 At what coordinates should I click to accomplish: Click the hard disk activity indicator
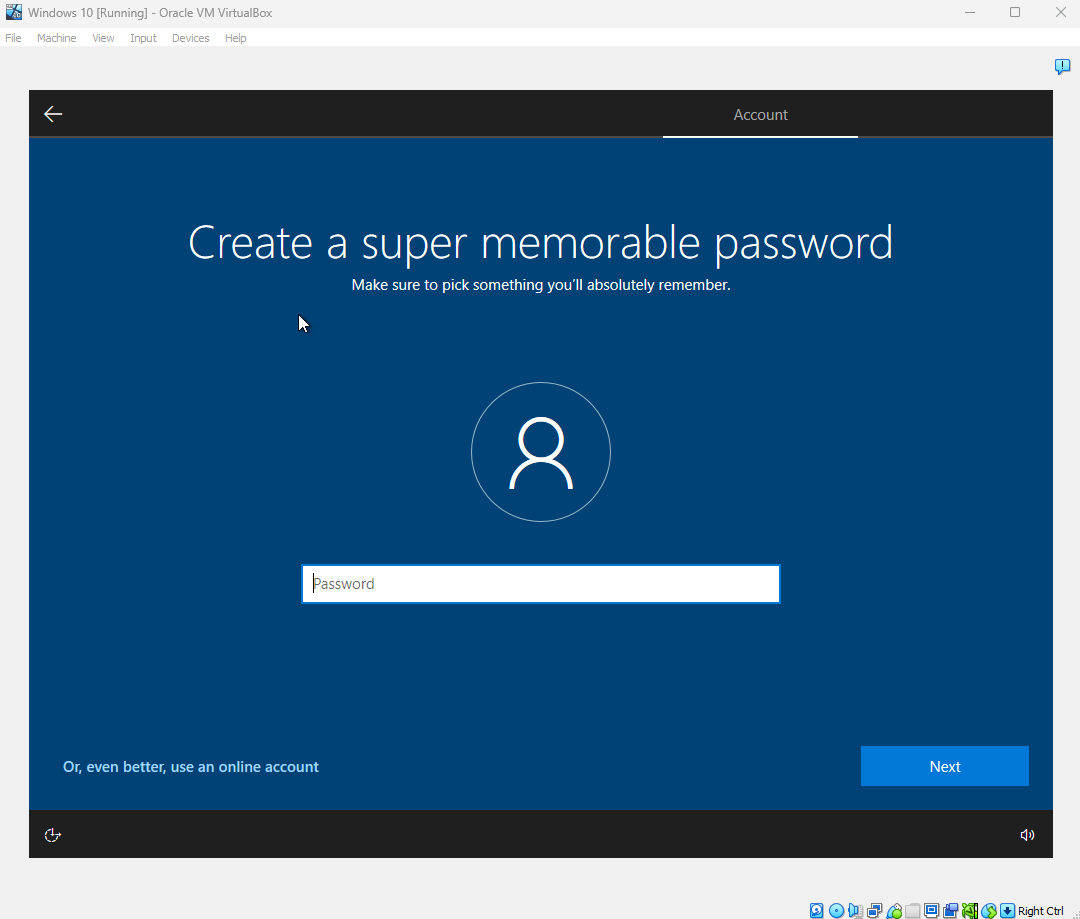(816, 911)
